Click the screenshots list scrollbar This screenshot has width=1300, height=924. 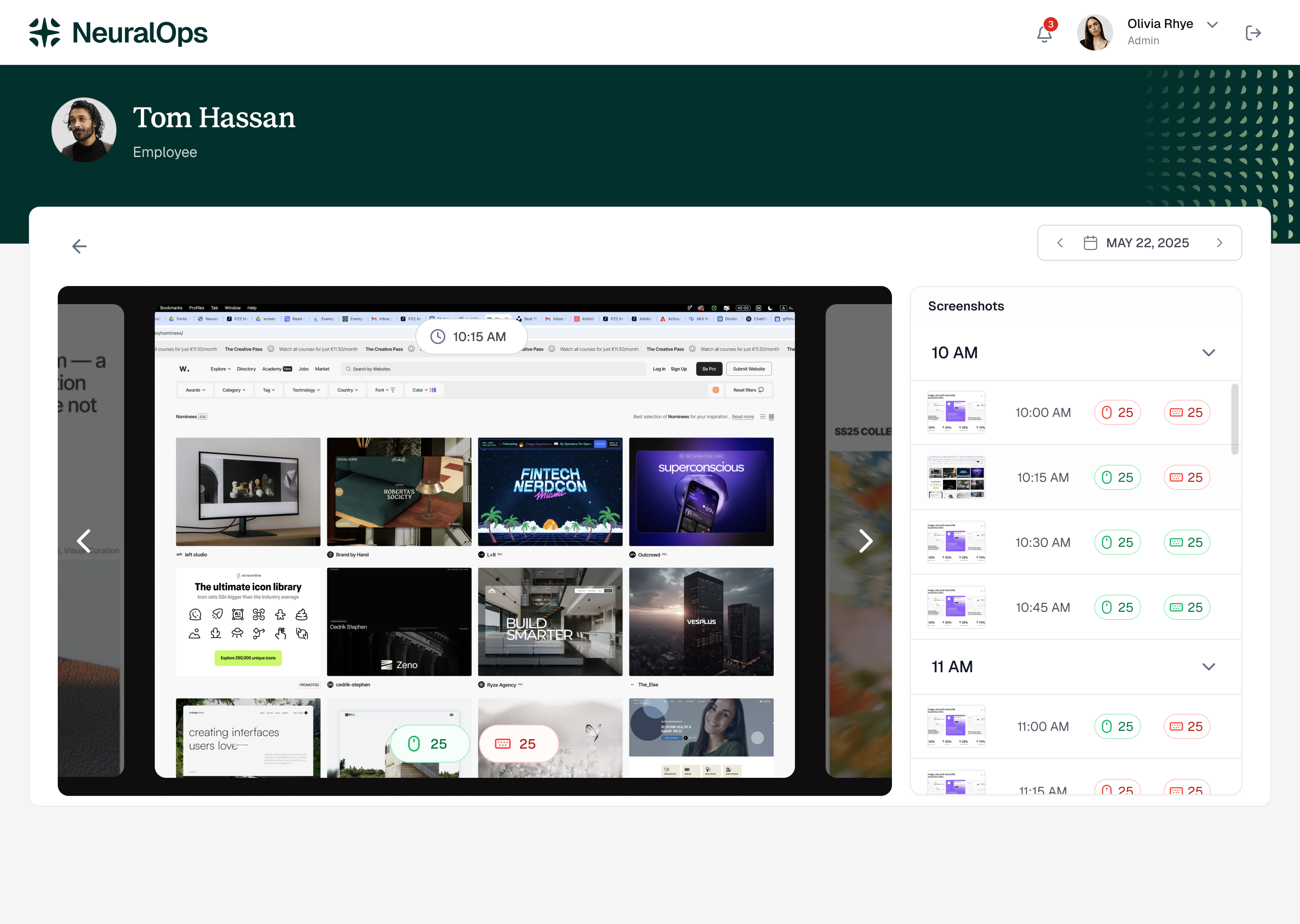pyautogui.click(x=1234, y=419)
